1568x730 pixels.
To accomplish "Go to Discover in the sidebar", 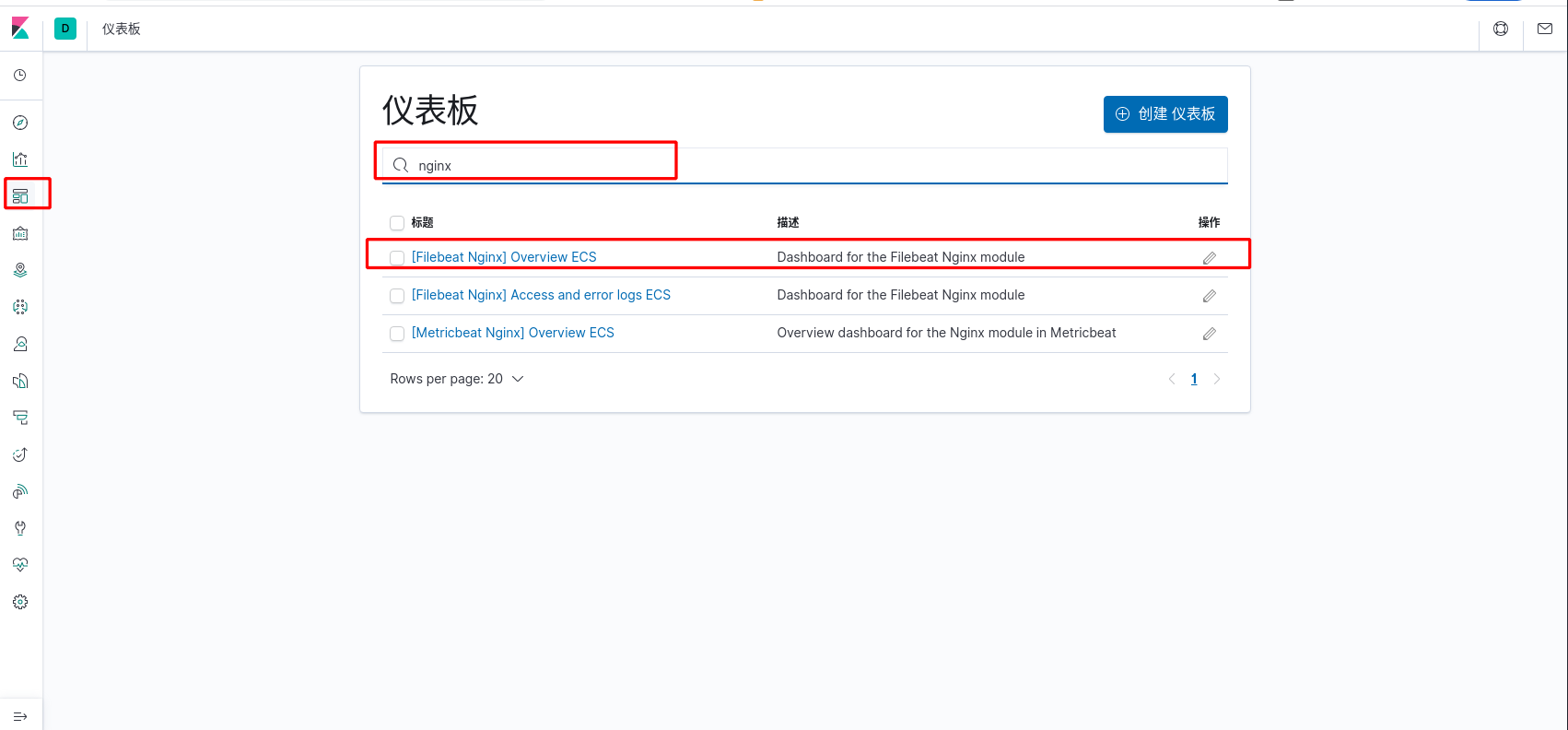I will (20, 123).
